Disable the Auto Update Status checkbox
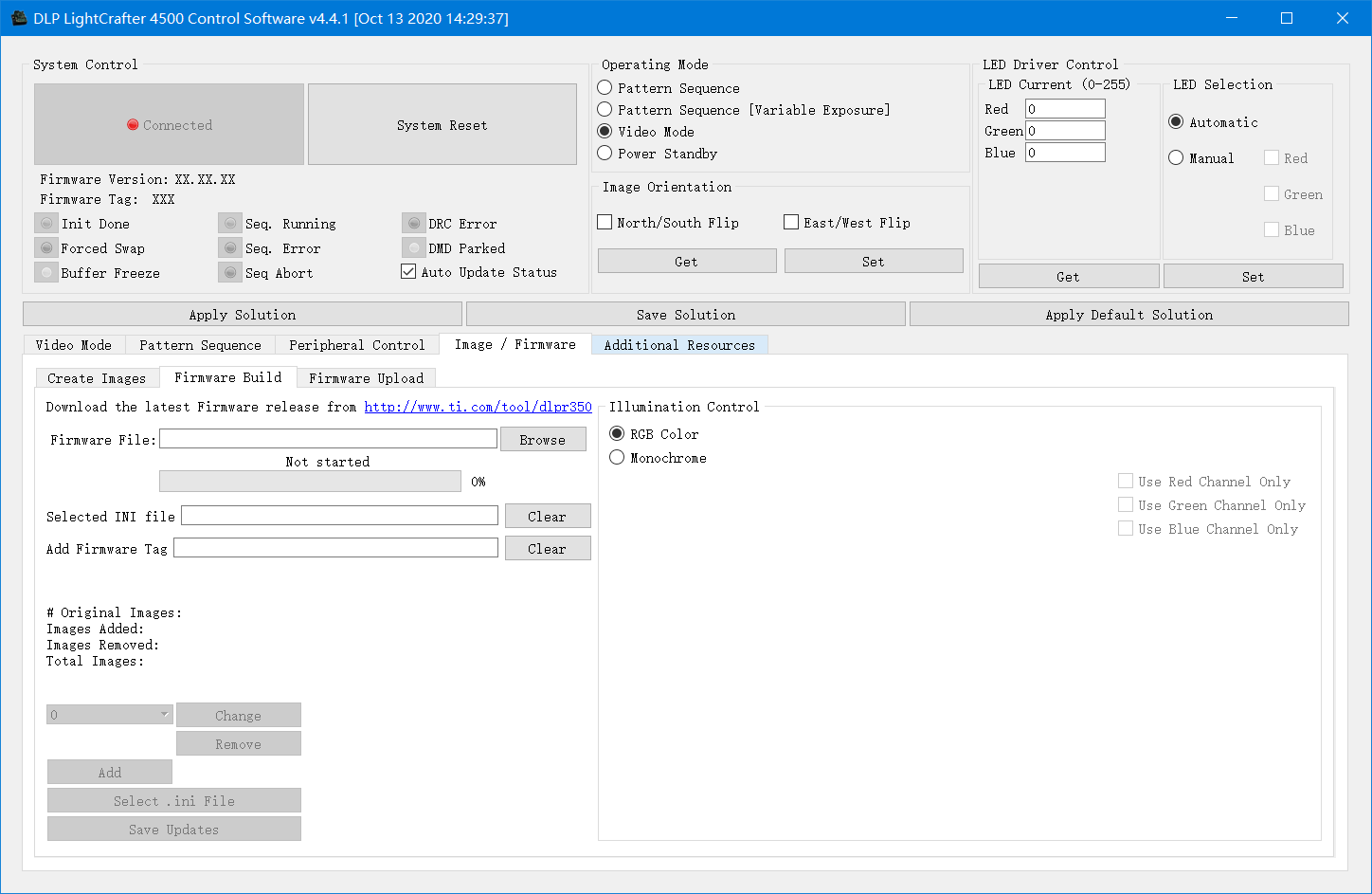1372x894 pixels. (408, 272)
